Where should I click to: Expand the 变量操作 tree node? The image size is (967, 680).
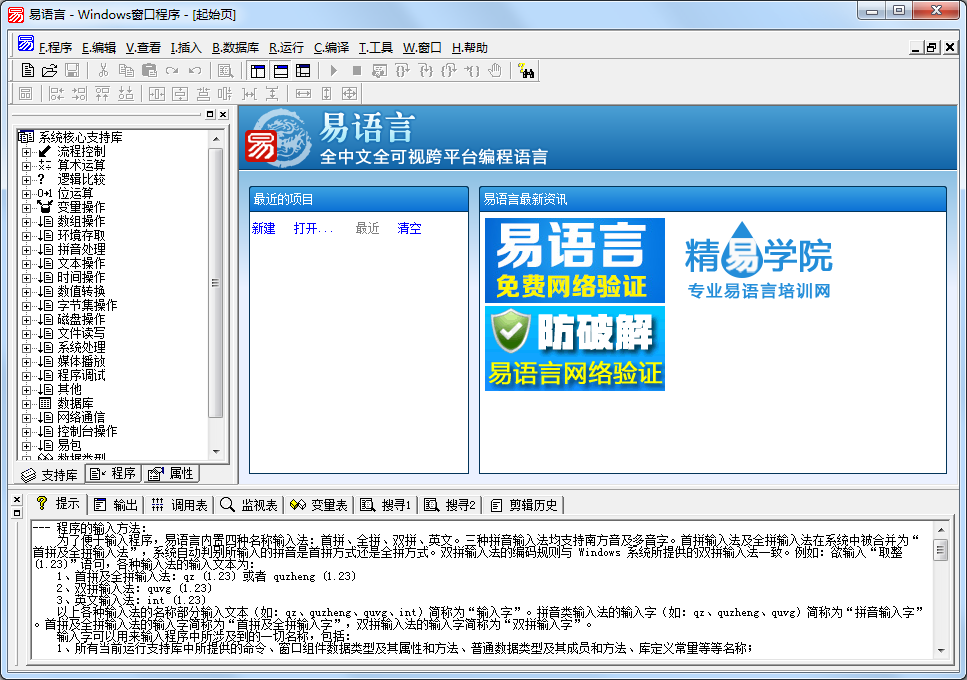click(26, 208)
